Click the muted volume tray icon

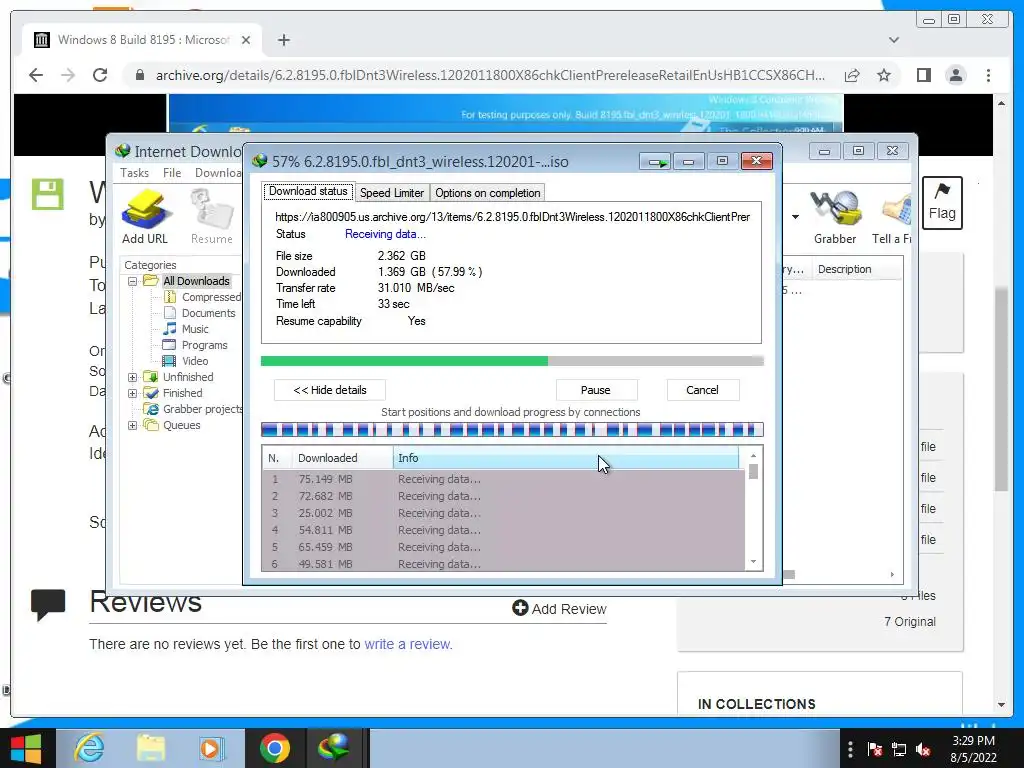923,749
